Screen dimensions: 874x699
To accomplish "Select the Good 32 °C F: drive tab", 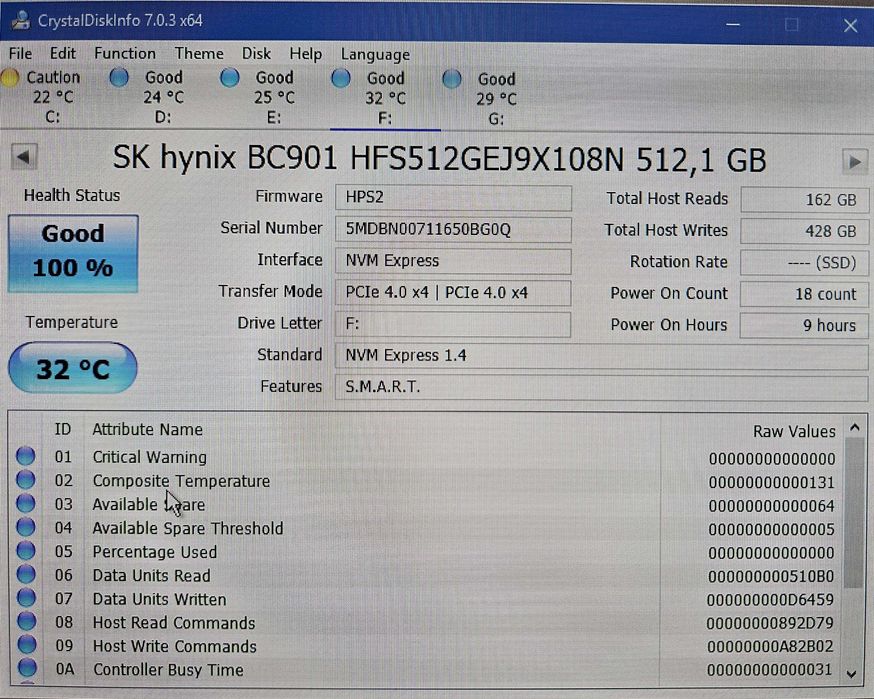I will [x=385, y=98].
